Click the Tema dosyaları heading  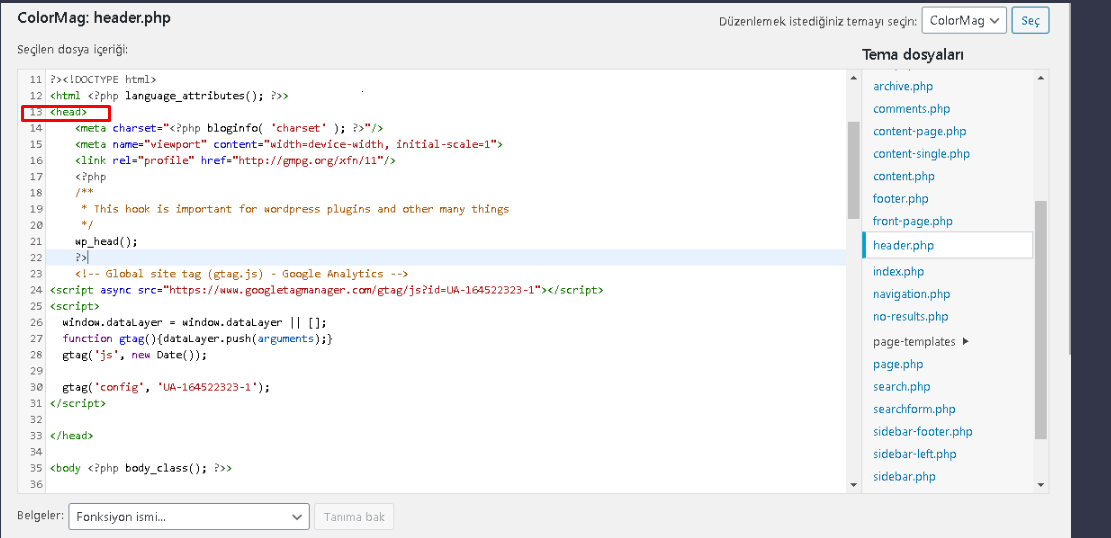coord(913,55)
